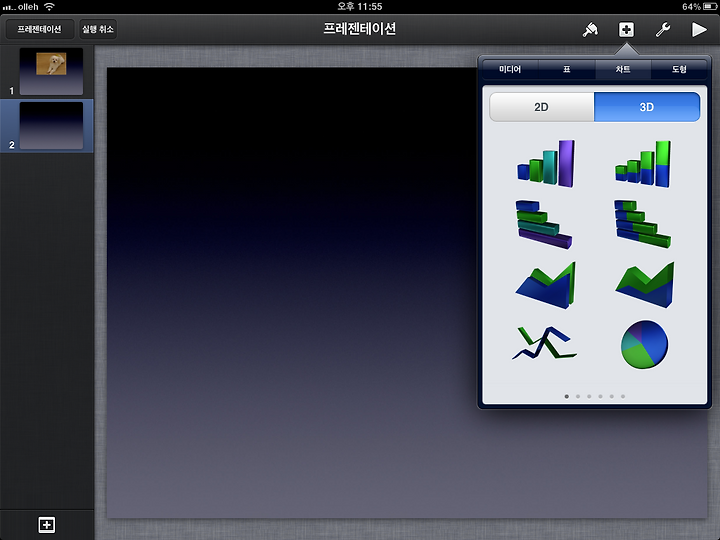Tap the last page dot in chart picker
This screenshot has height=540, width=720.
point(623,396)
